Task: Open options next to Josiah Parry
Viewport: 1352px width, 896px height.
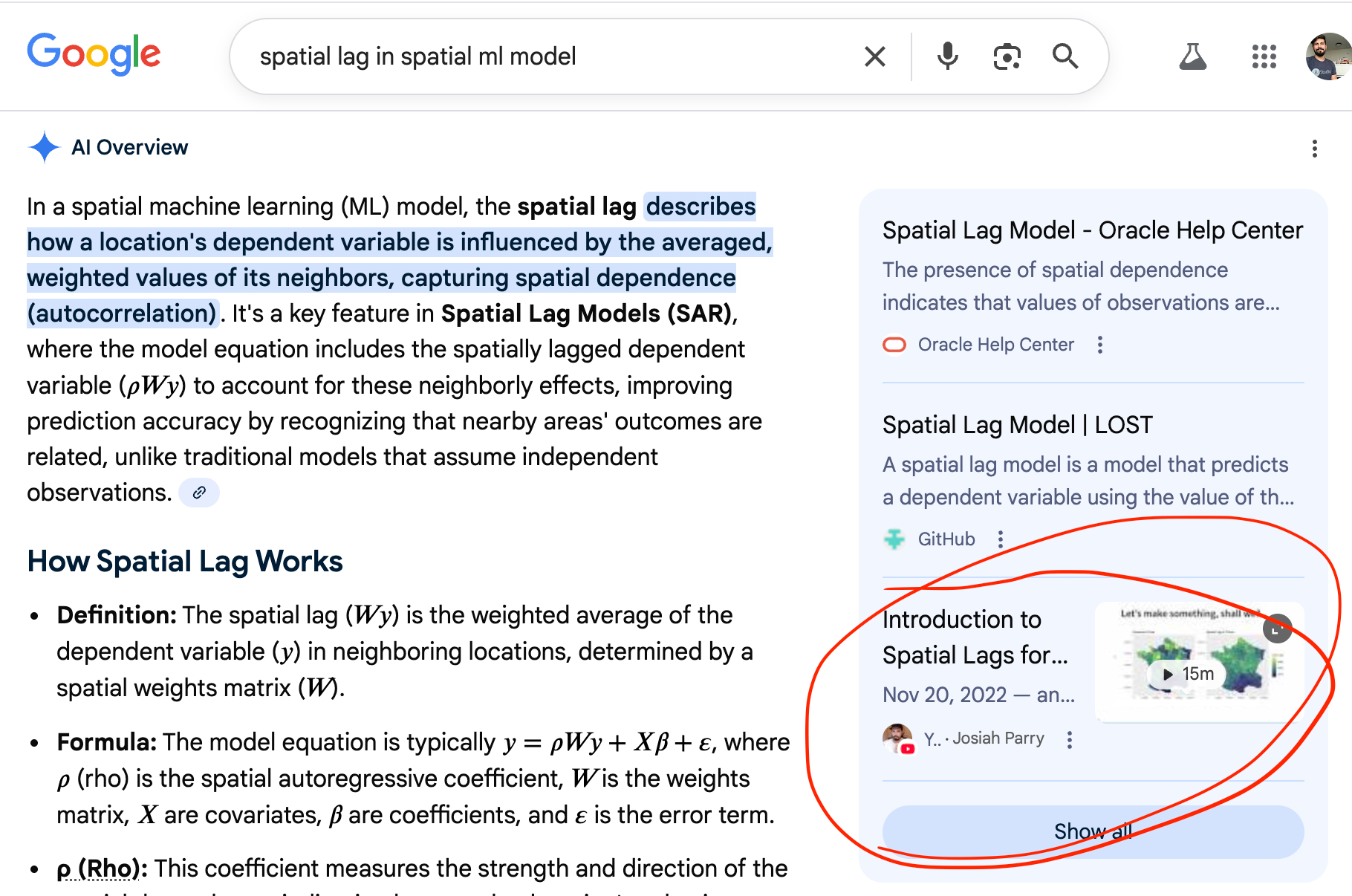Action: tap(1070, 740)
